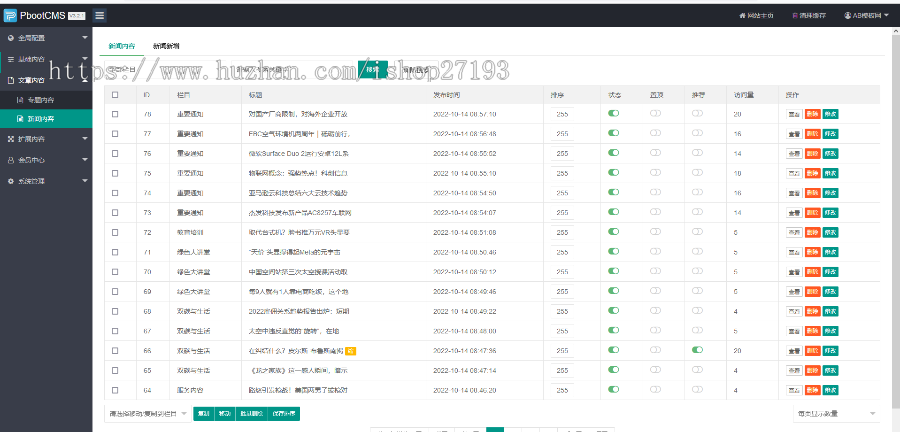Click the white view button for ID 72
900x432 pixels.
(x=794, y=232)
